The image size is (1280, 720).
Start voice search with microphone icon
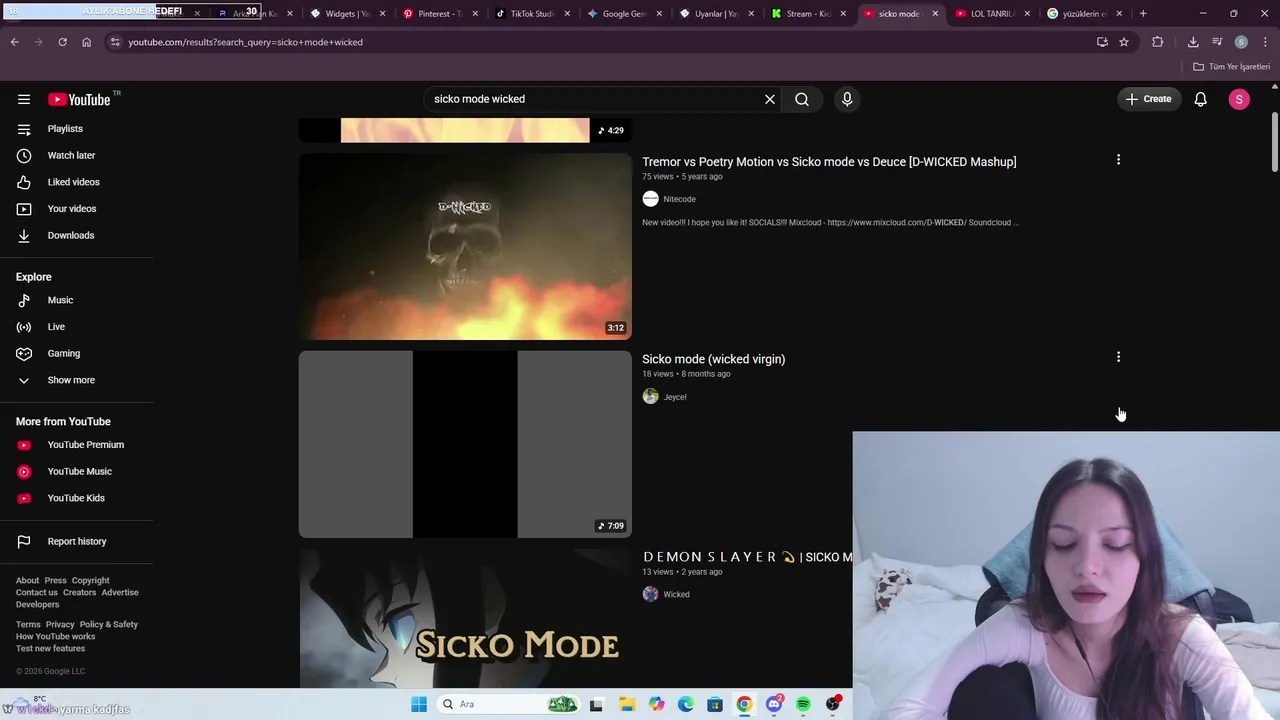[x=847, y=99]
